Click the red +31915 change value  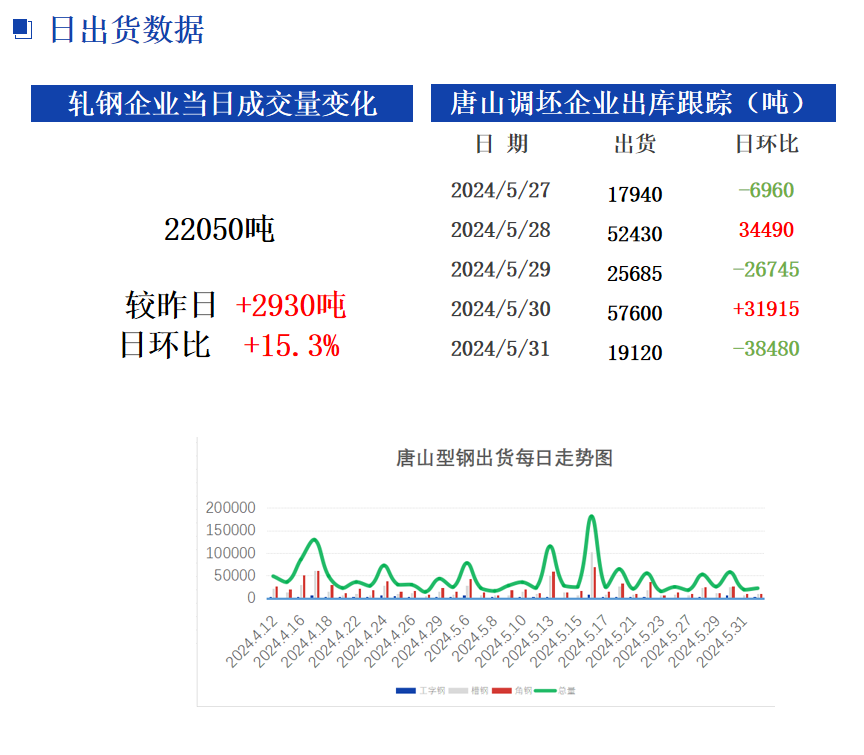[766, 310]
